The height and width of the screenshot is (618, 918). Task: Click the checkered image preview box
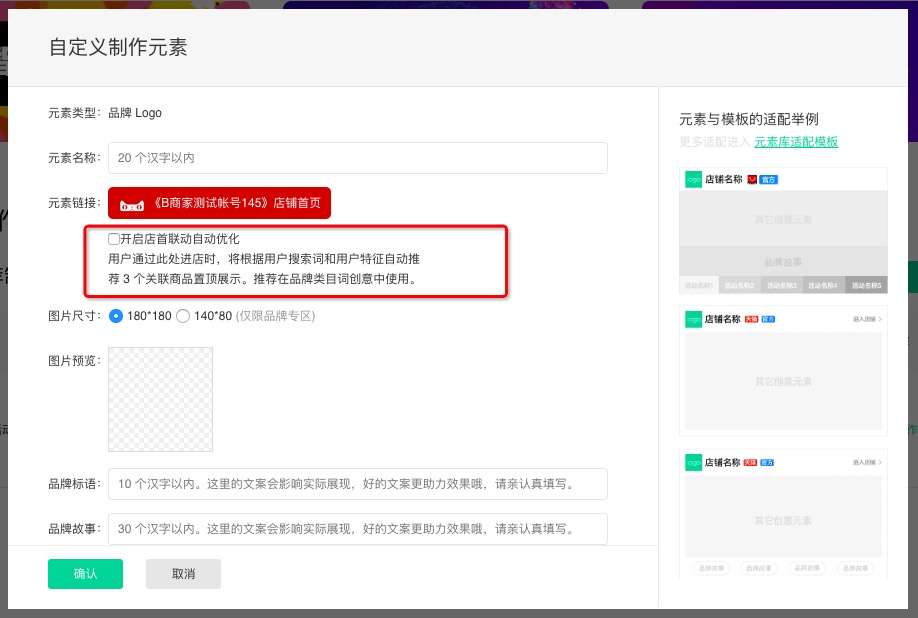tap(160, 399)
